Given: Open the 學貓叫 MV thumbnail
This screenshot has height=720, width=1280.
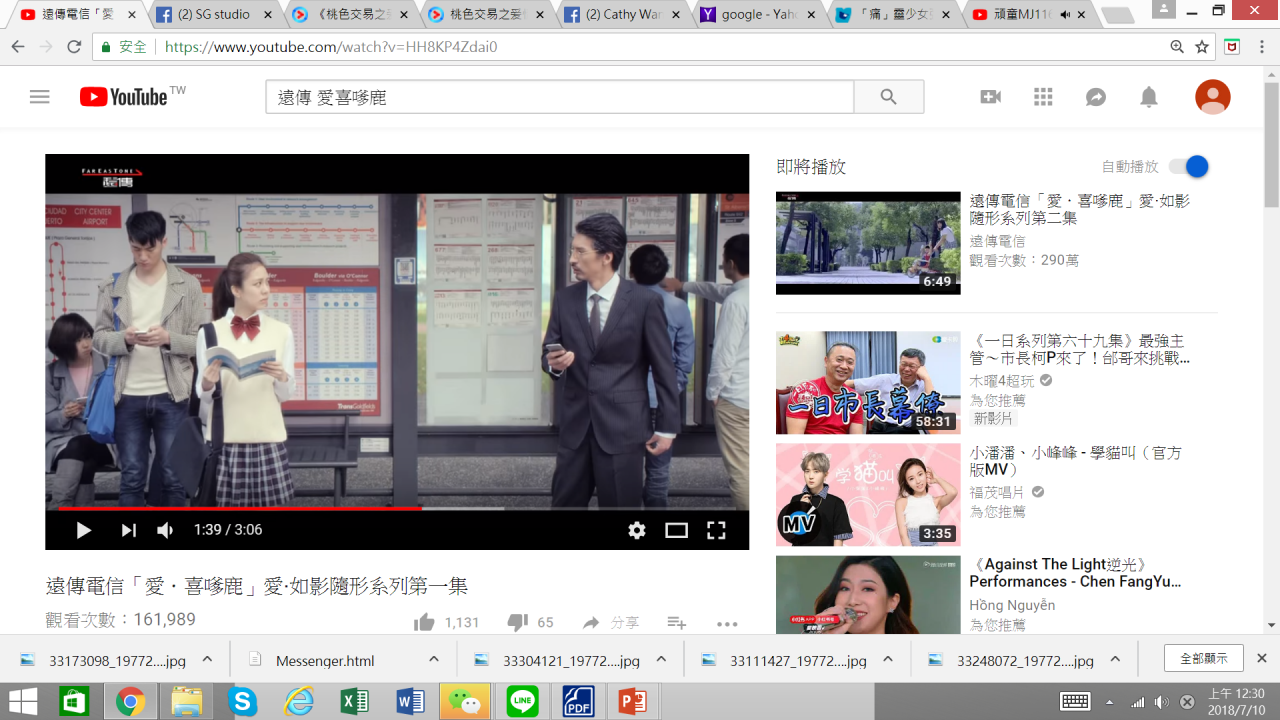Looking at the screenshot, I should tap(868, 495).
